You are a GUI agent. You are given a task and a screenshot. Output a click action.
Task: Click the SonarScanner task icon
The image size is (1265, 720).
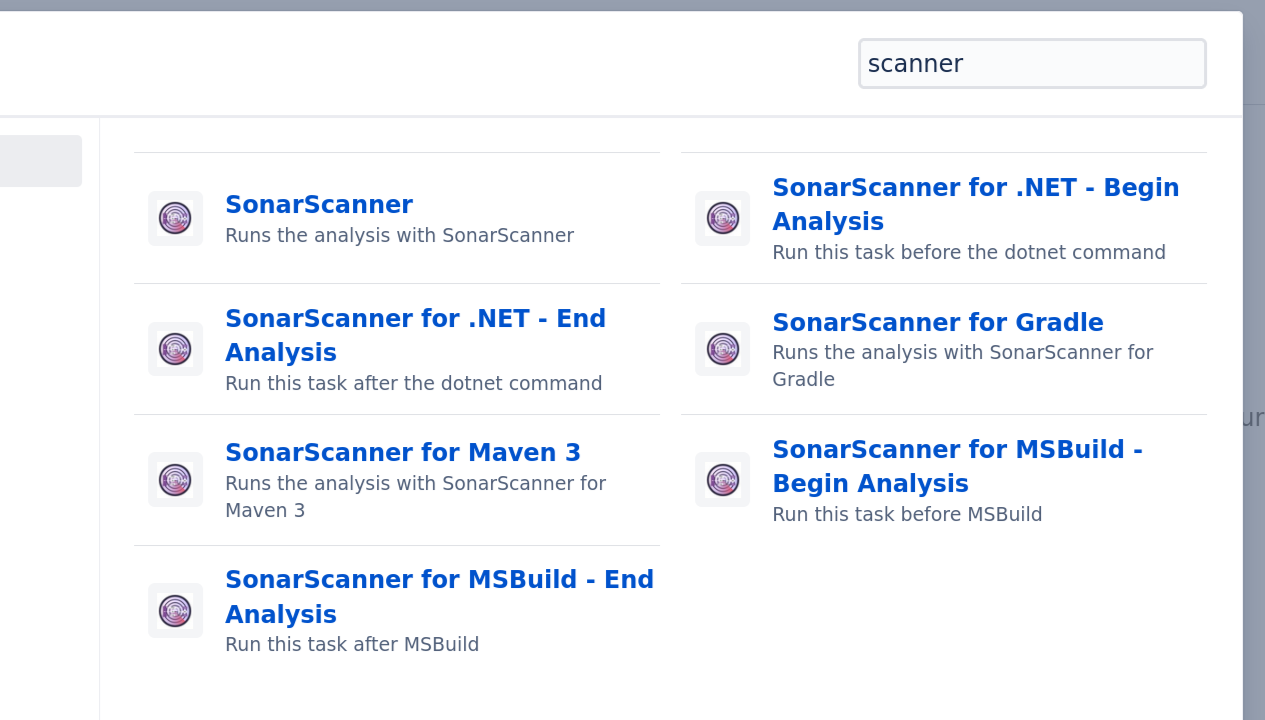pyautogui.click(x=175, y=218)
